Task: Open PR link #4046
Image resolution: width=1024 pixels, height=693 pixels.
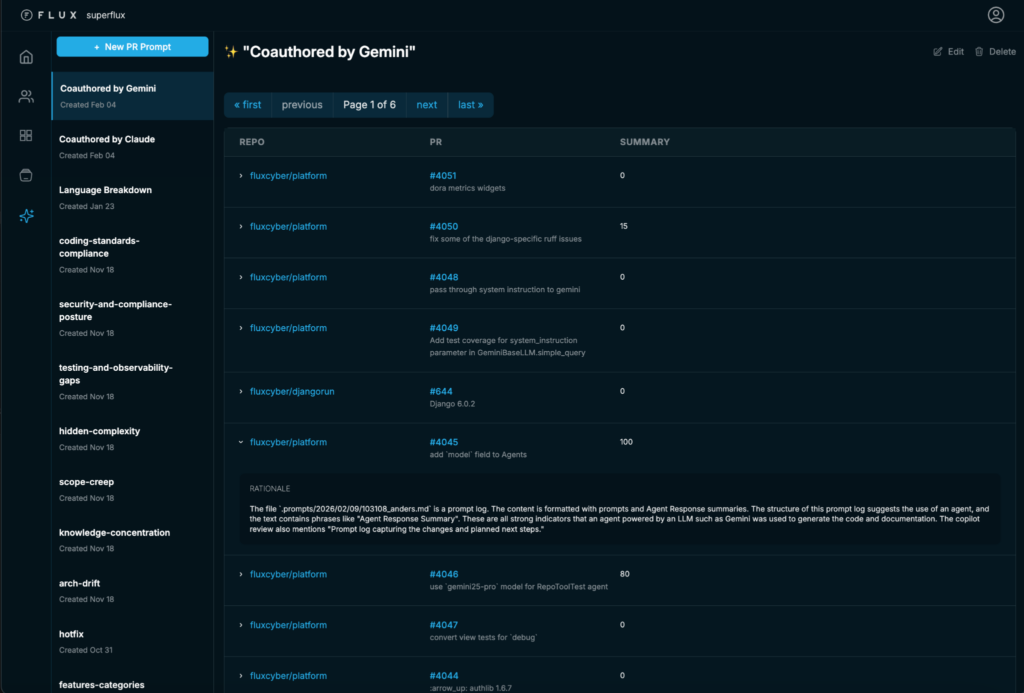Action: tap(443, 574)
